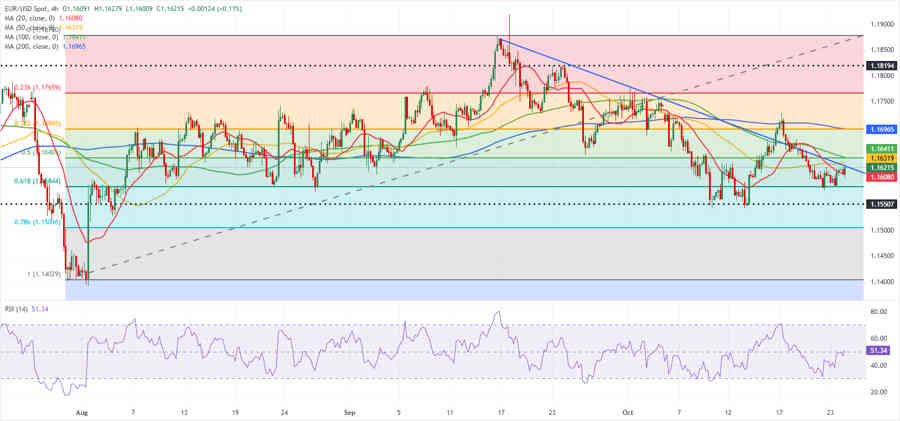
Task: Select the MA (20, close, 0) legend
Action: 30,17
